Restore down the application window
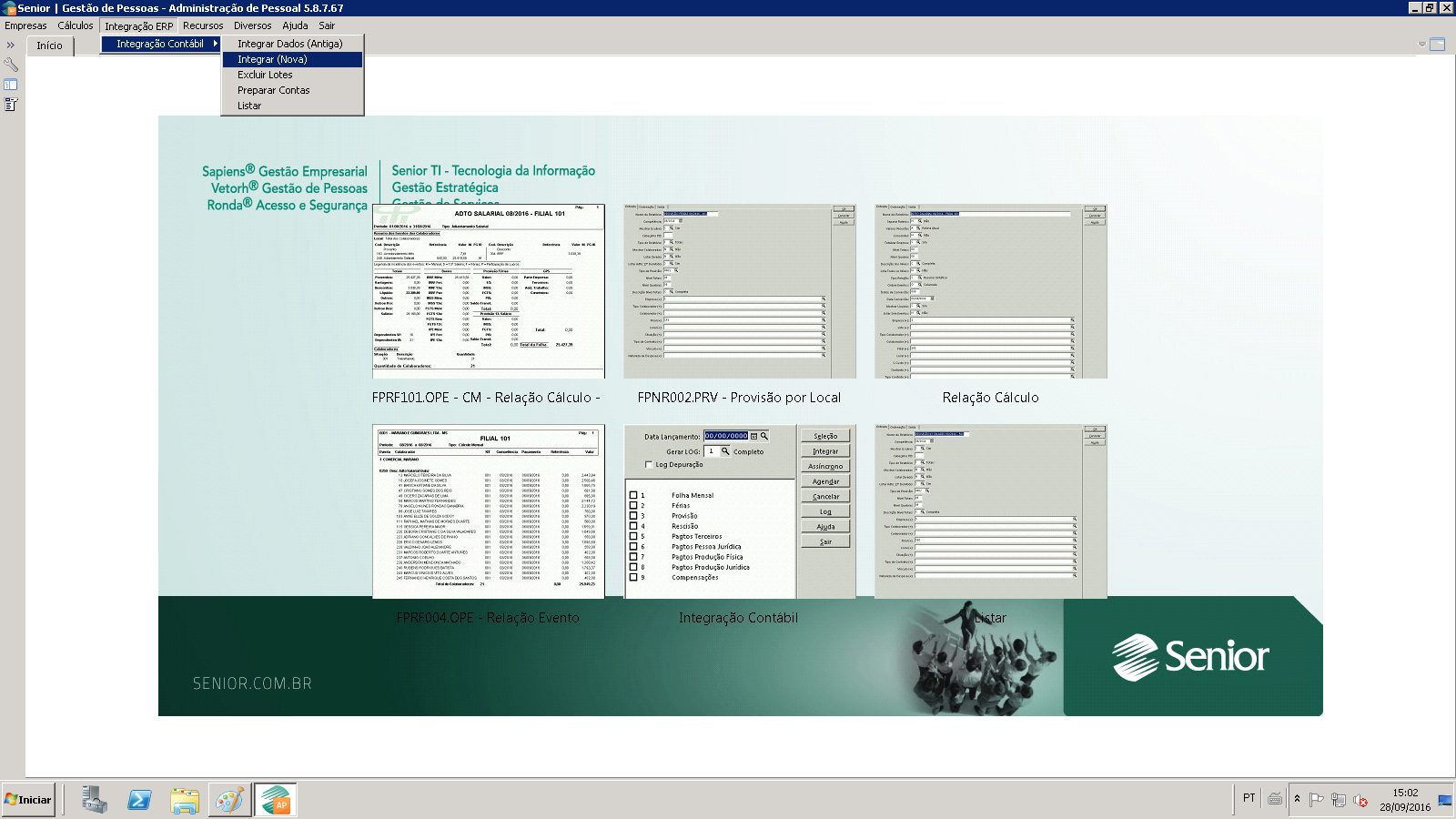The image size is (1456, 819). 1430,7
